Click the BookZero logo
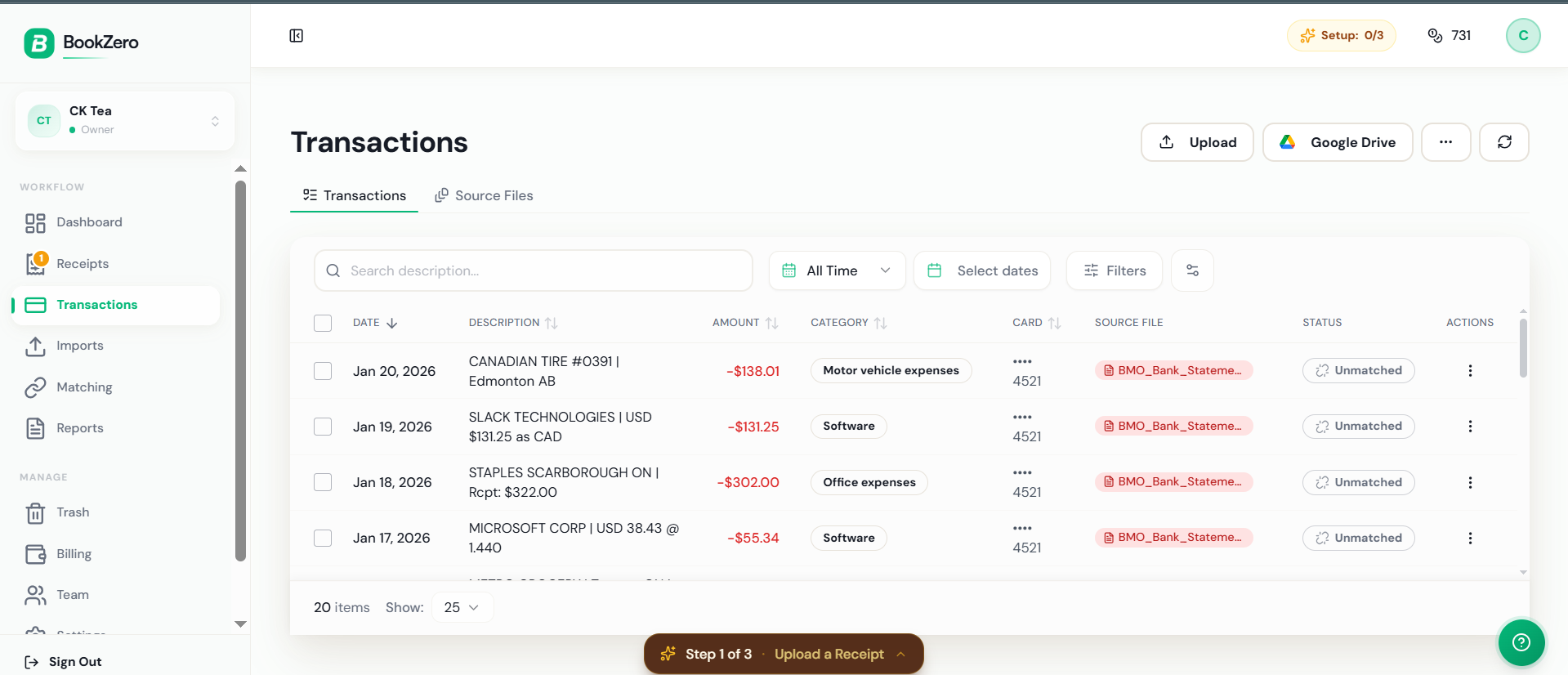The width and height of the screenshot is (1568, 675). pos(81,42)
